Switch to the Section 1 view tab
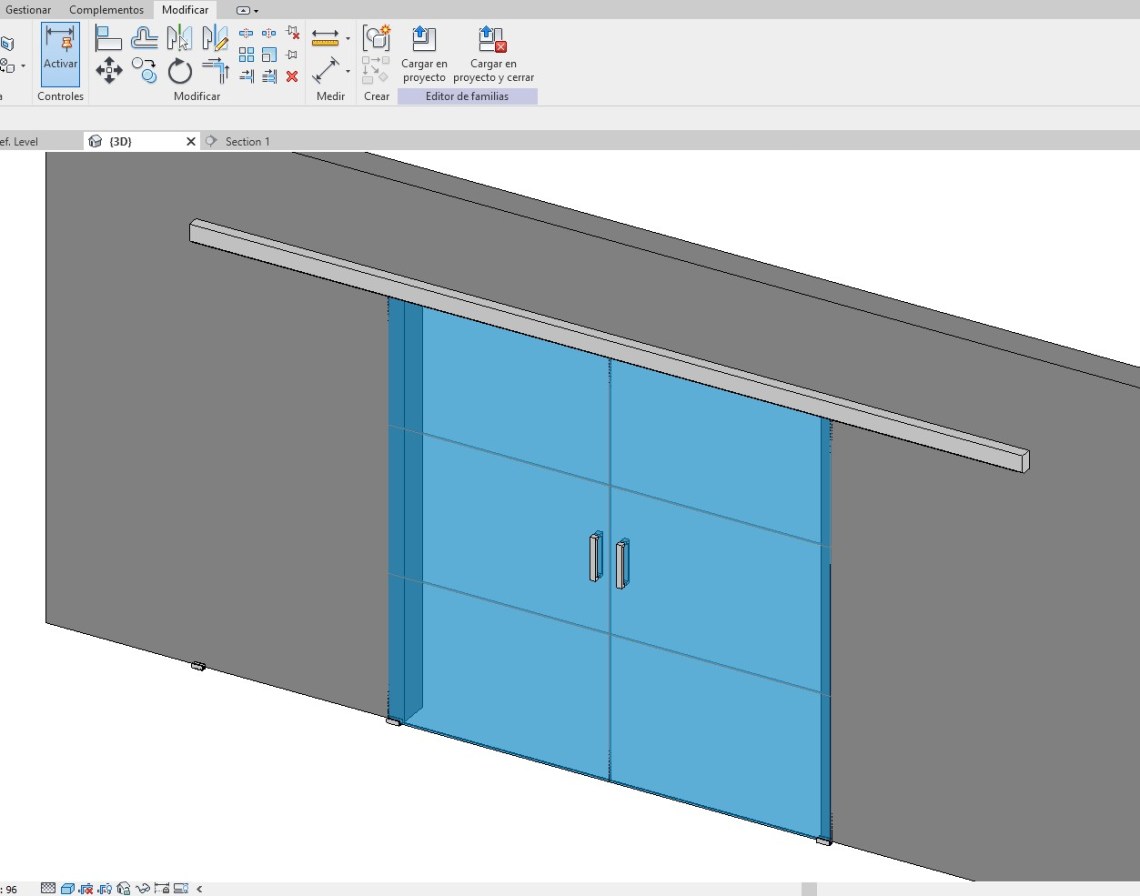Screen dimensions: 1140x896 coord(247,142)
